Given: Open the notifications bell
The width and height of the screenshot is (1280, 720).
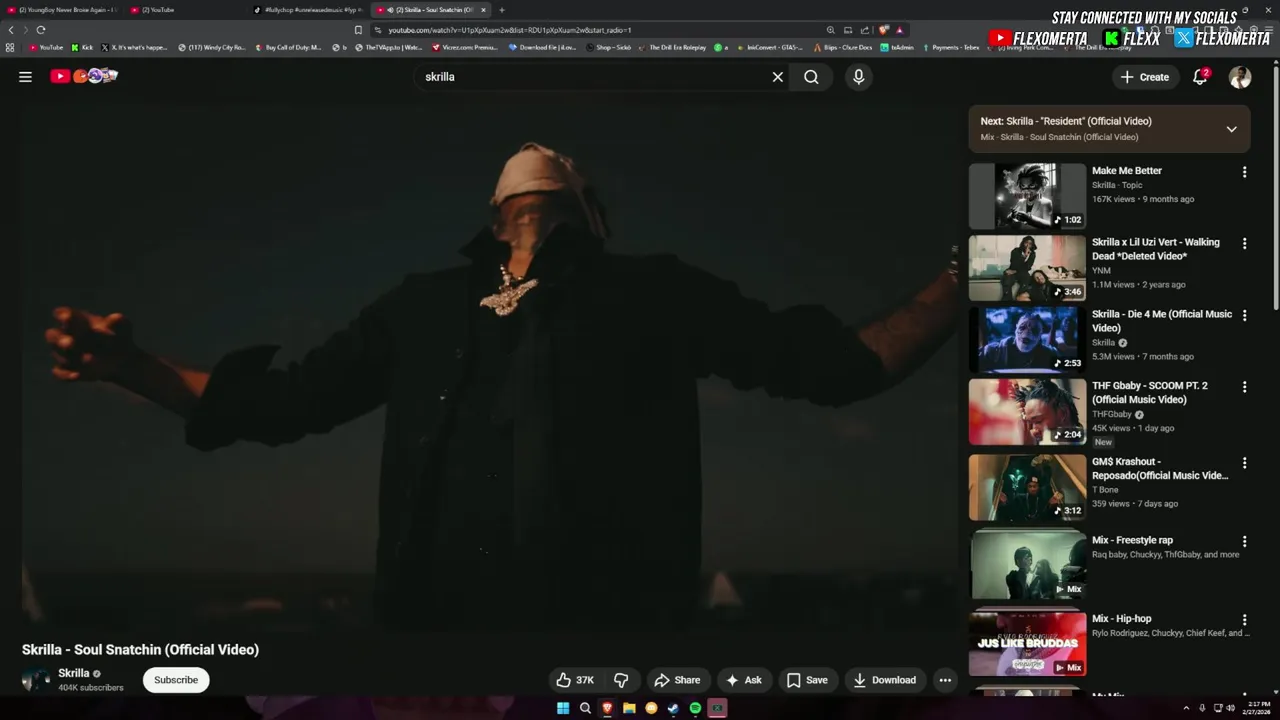Looking at the screenshot, I should click(1200, 77).
